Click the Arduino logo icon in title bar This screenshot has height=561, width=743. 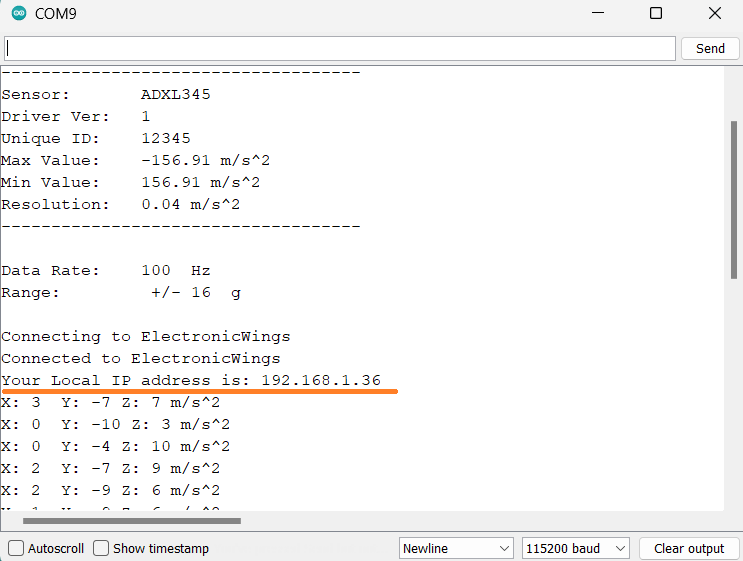[19, 13]
